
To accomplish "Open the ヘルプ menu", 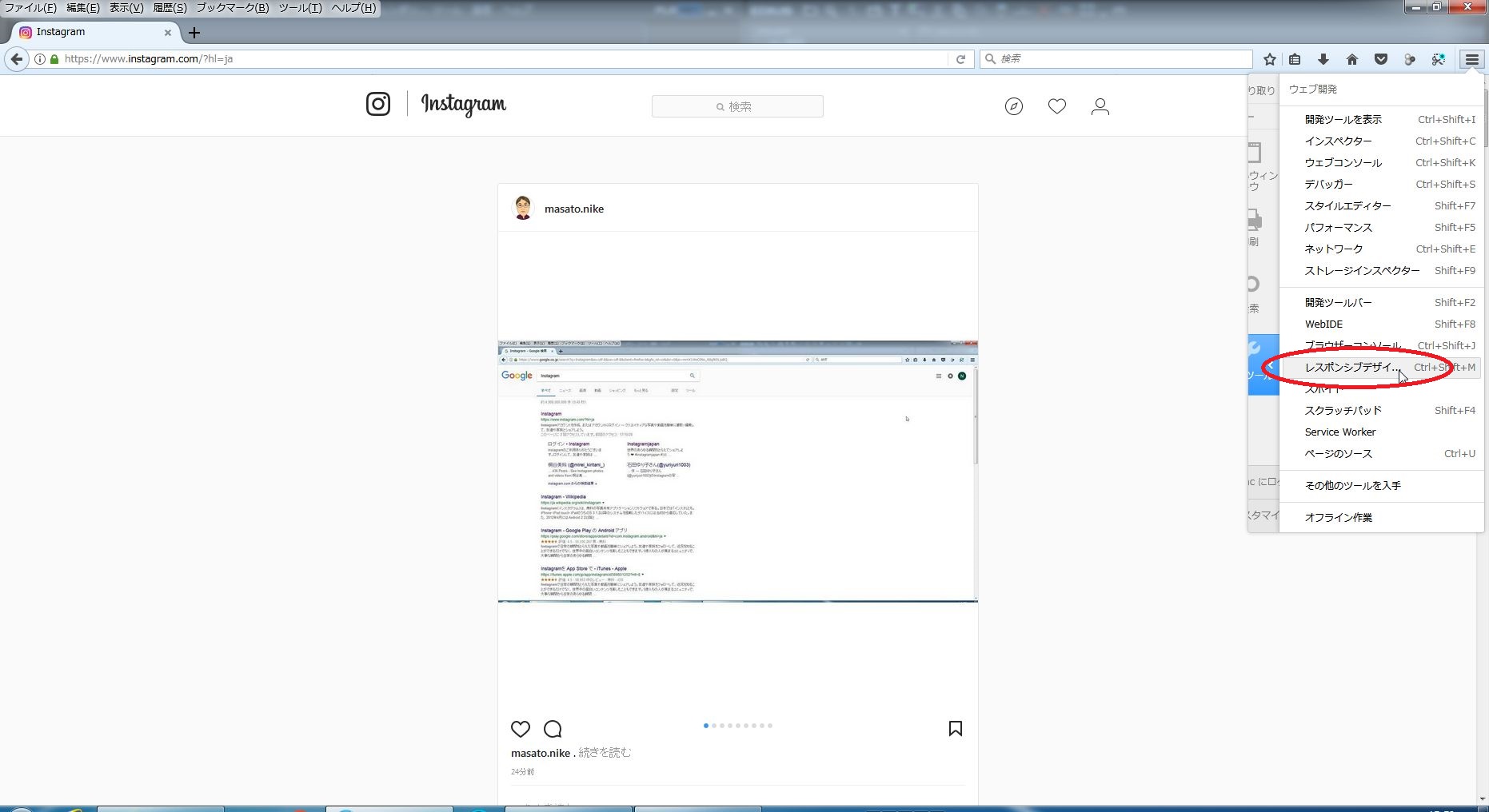I will 353,8.
